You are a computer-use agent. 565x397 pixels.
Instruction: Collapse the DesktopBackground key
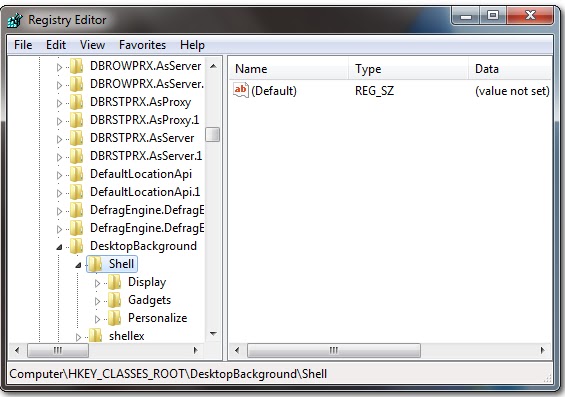(x=59, y=247)
